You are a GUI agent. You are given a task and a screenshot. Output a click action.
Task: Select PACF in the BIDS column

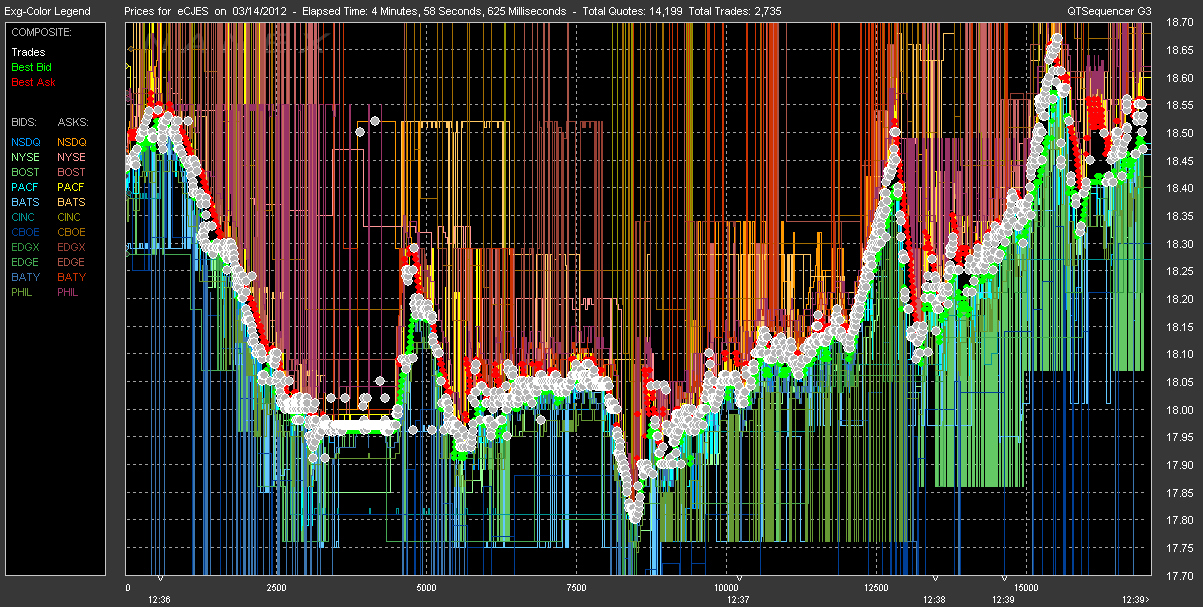tap(26, 187)
